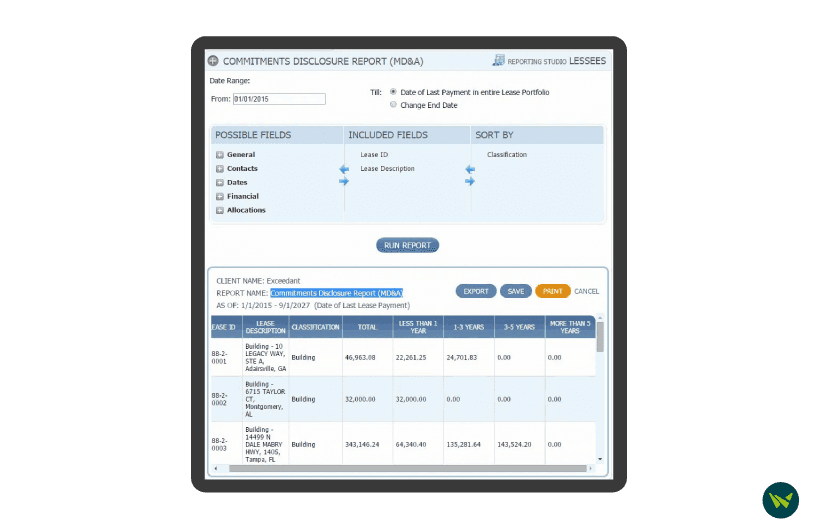Image resolution: width=818 pixels, height=528 pixels.
Task: Click the 10 Legacy Way lease description
Action: point(266,358)
